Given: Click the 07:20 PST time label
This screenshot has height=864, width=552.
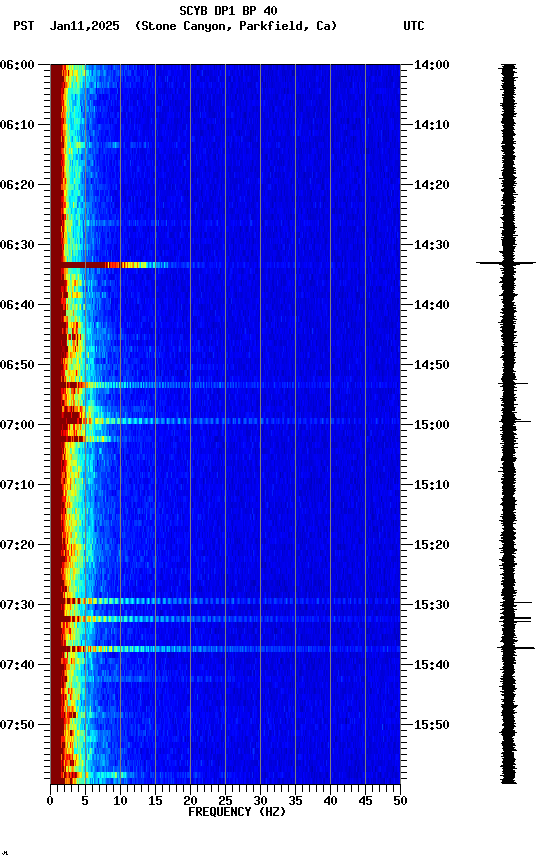Looking at the screenshot, I should point(17,545).
